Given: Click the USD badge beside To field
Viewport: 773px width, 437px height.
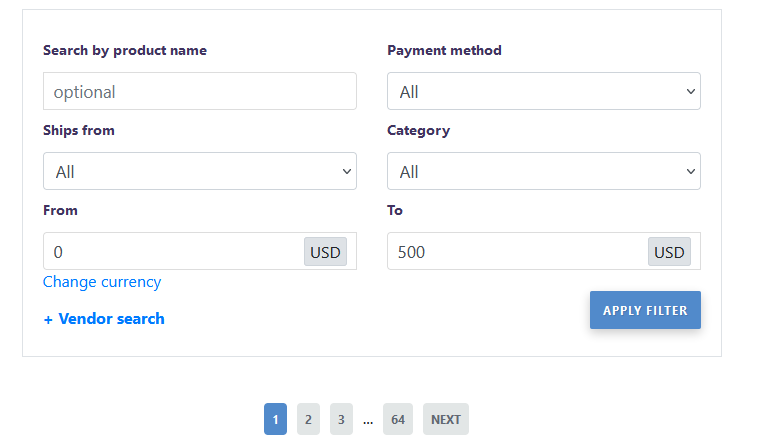Looking at the screenshot, I should point(669,252).
